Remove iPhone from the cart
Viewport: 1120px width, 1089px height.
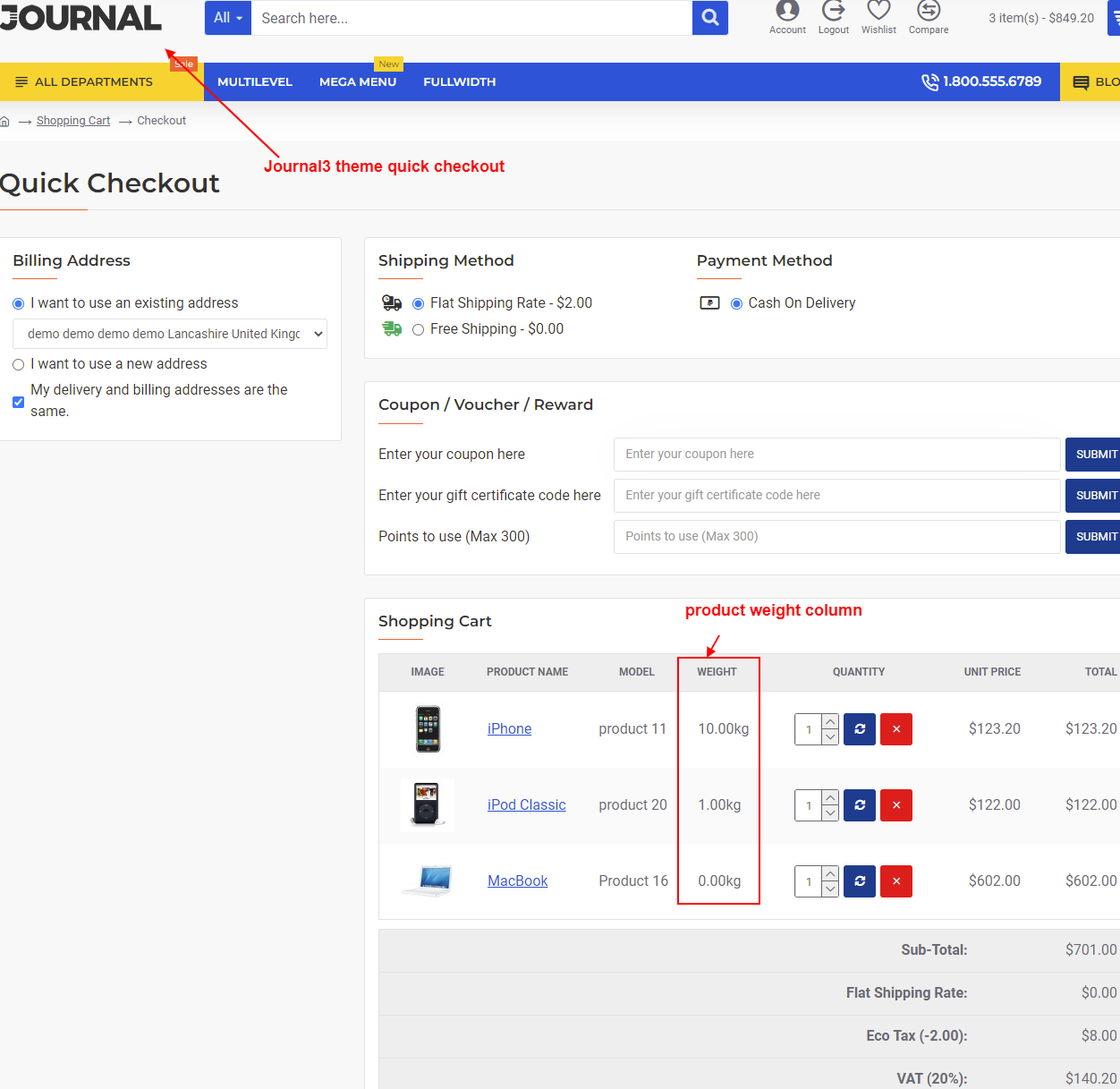coord(896,729)
